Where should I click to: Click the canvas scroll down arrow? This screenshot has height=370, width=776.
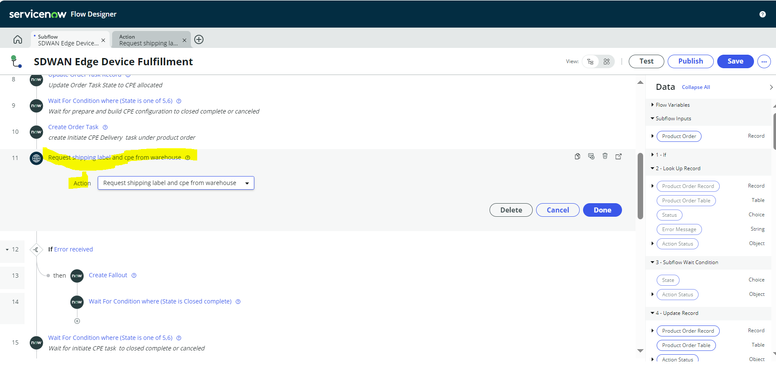point(640,350)
